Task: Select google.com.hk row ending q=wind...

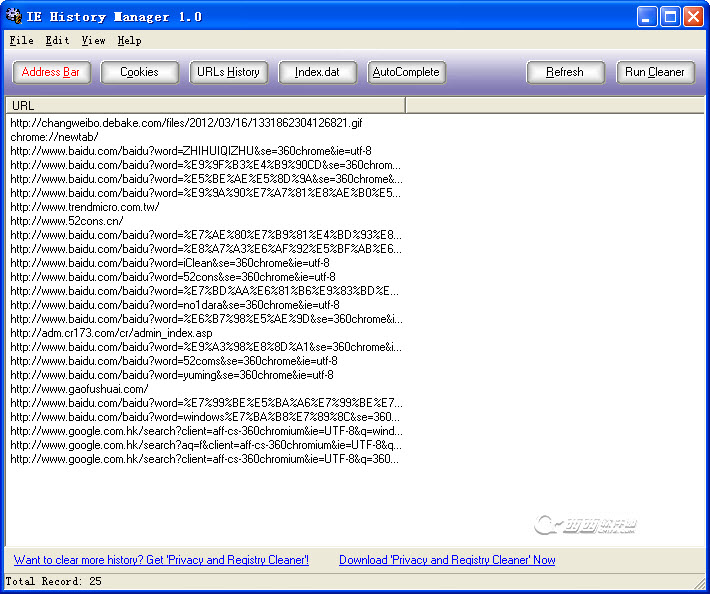Action: click(x=206, y=431)
